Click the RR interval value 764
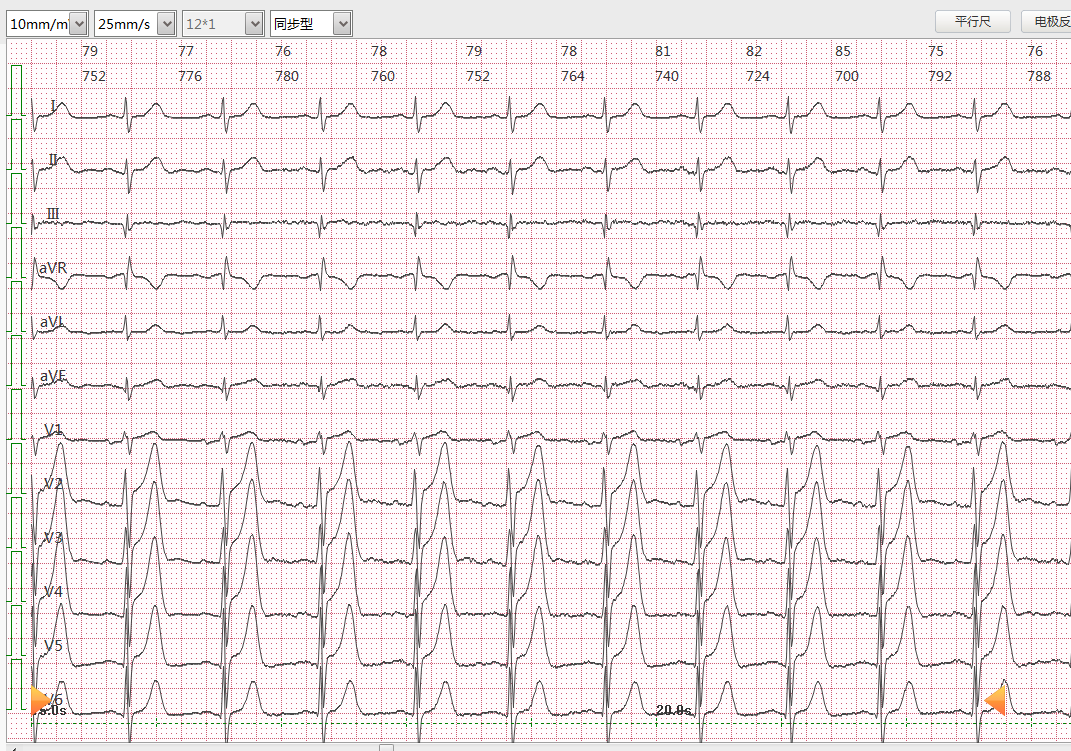 pos(572,76)
